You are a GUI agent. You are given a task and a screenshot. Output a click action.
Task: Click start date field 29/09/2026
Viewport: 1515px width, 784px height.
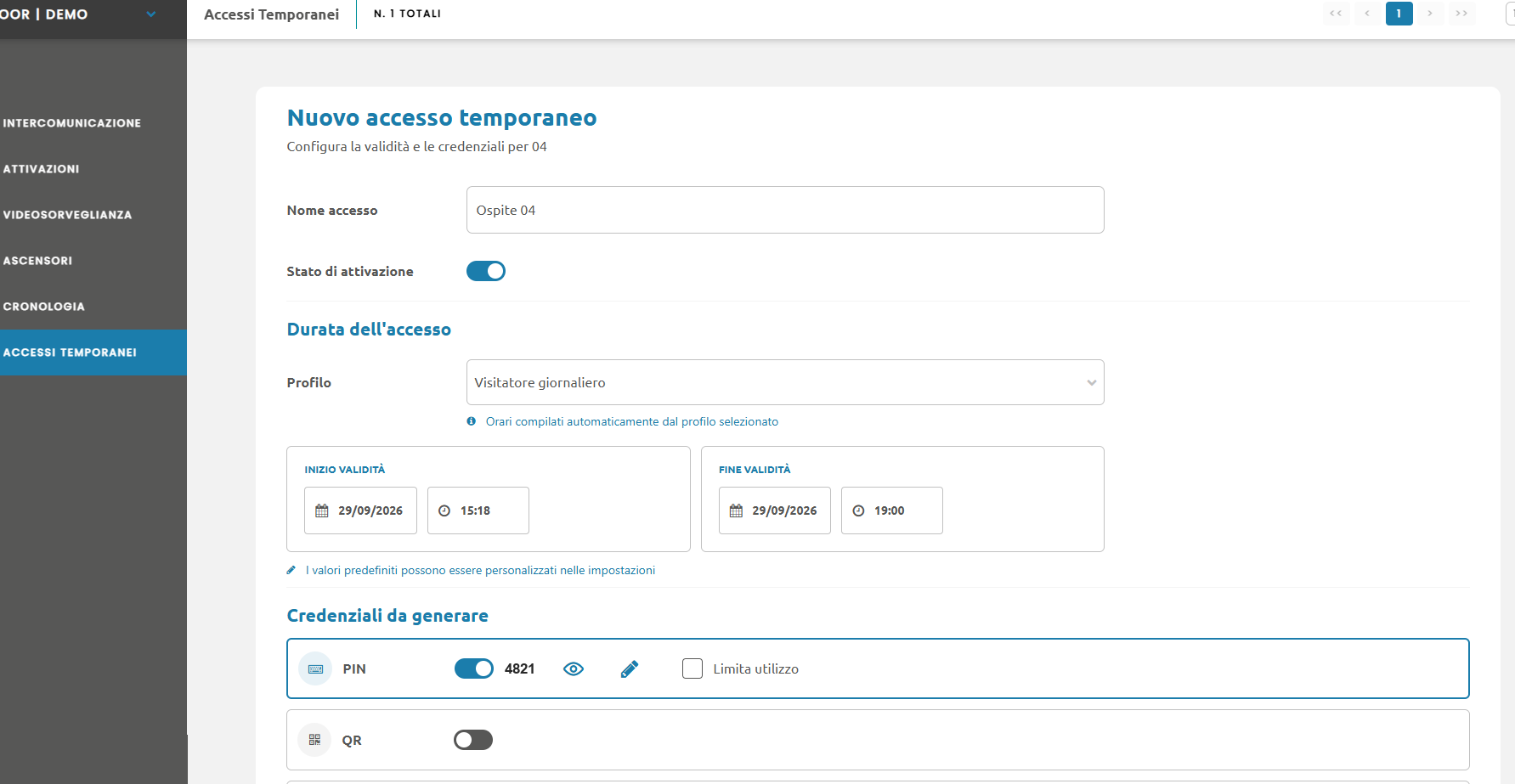(x=360, y=510)
